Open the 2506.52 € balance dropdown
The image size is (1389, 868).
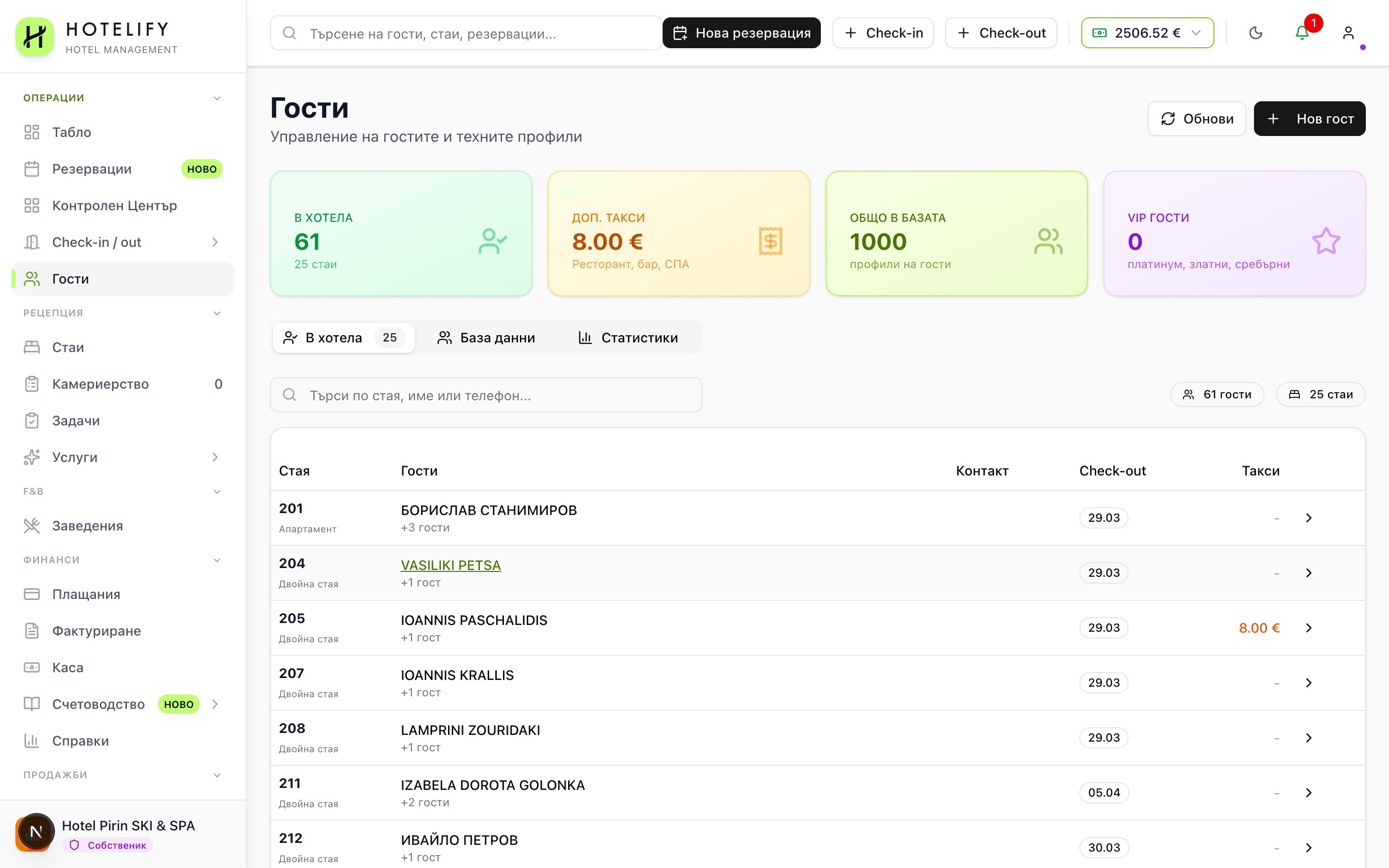[1147, 33]
